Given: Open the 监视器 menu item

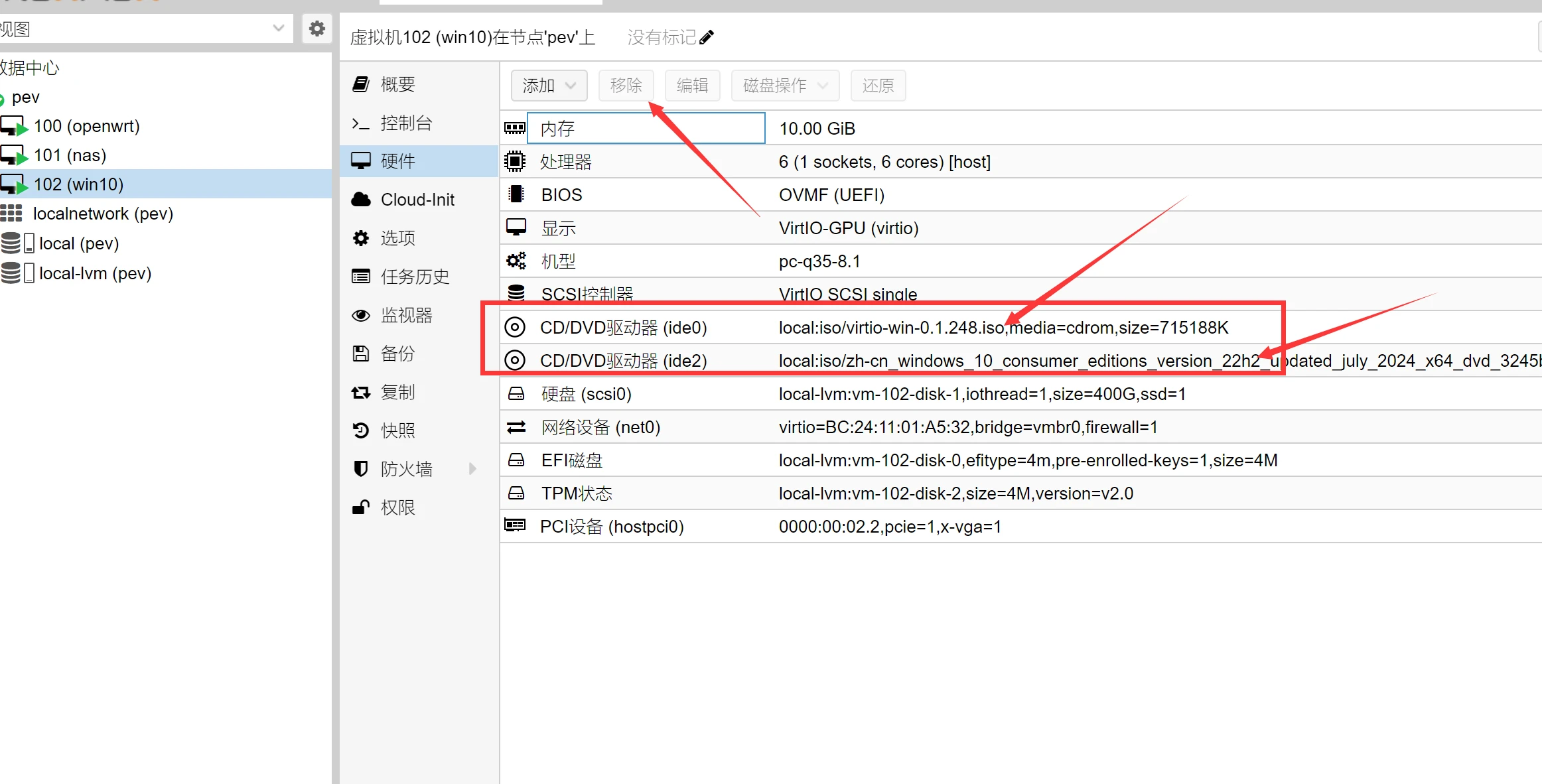Looking at the screenshot, I should point(419,315).
